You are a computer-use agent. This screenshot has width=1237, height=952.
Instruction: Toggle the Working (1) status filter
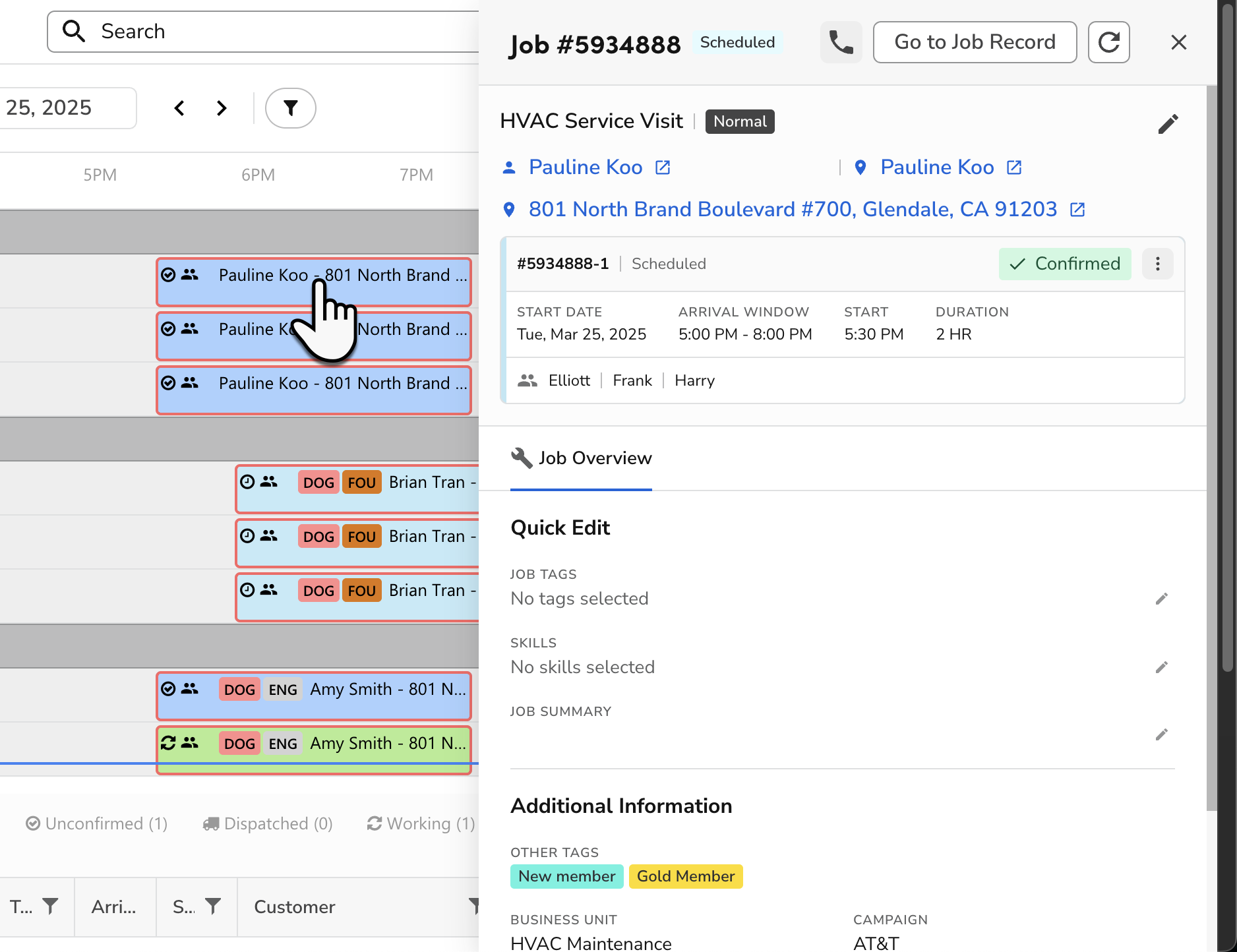(x=420, y=823)
